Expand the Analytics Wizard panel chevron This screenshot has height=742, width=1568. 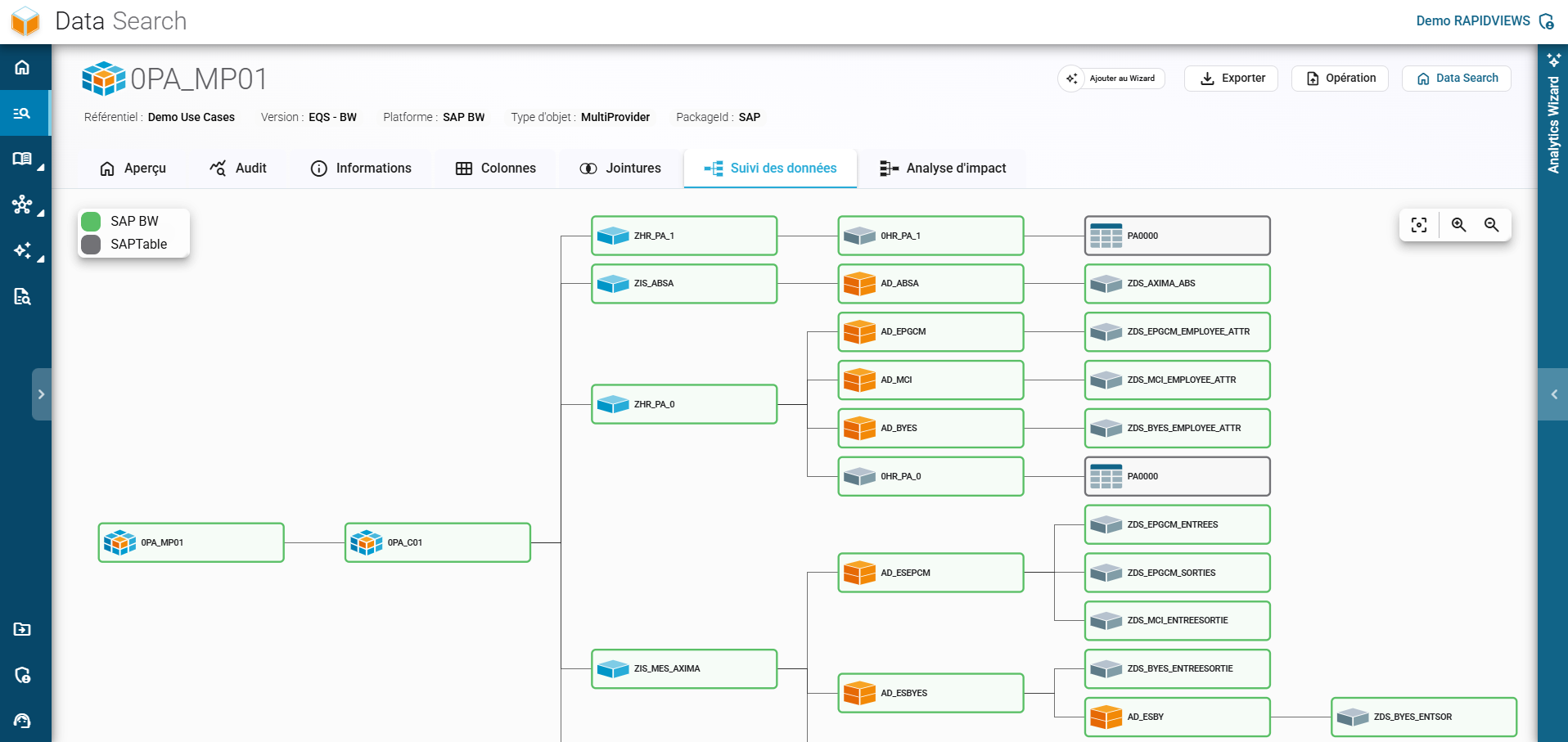tap(1553, 394)
